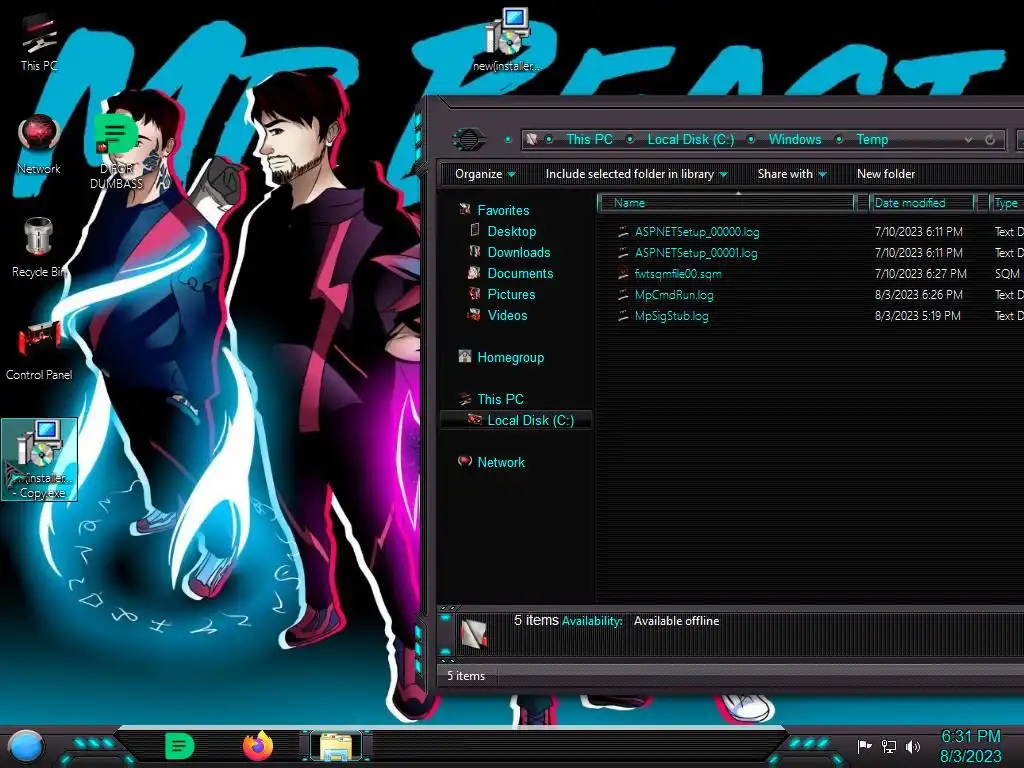The image size is (1024, 768).
Task: Click the Start orb button
Action: (x=25, y=746)
